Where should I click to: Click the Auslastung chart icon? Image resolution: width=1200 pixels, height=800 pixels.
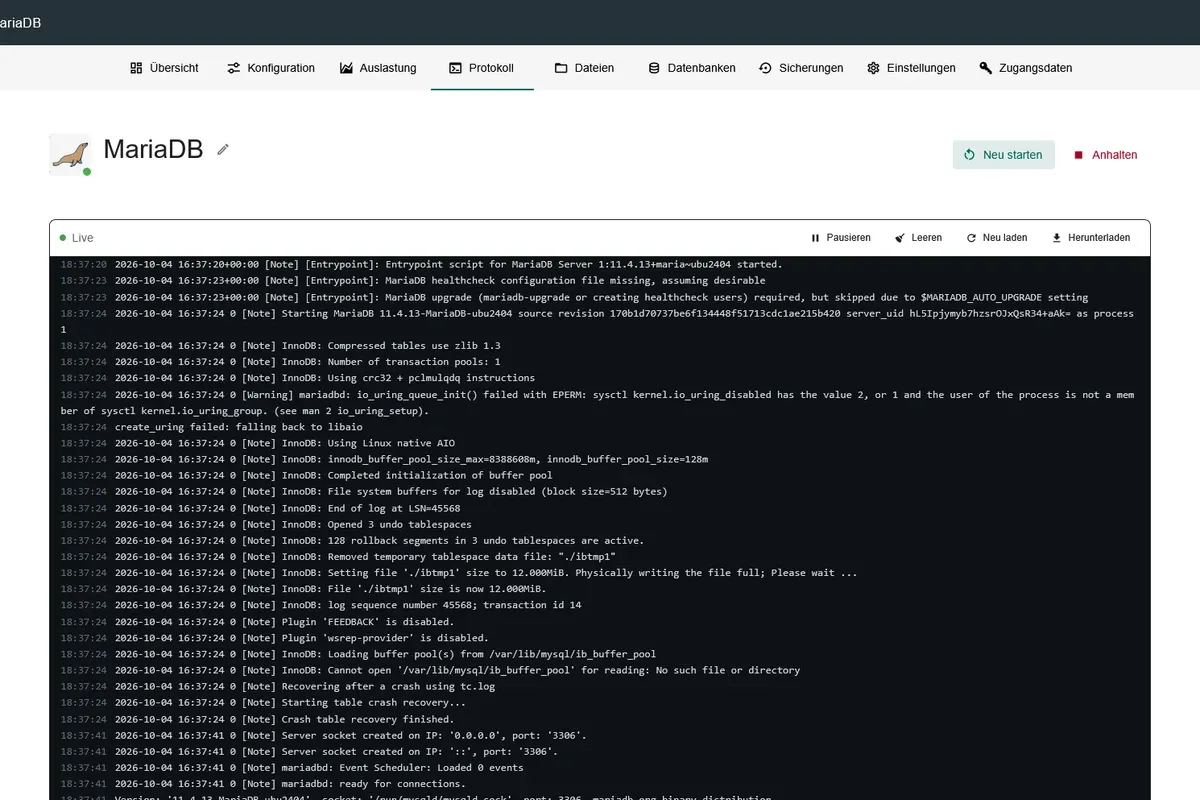[x=346, y=68]
